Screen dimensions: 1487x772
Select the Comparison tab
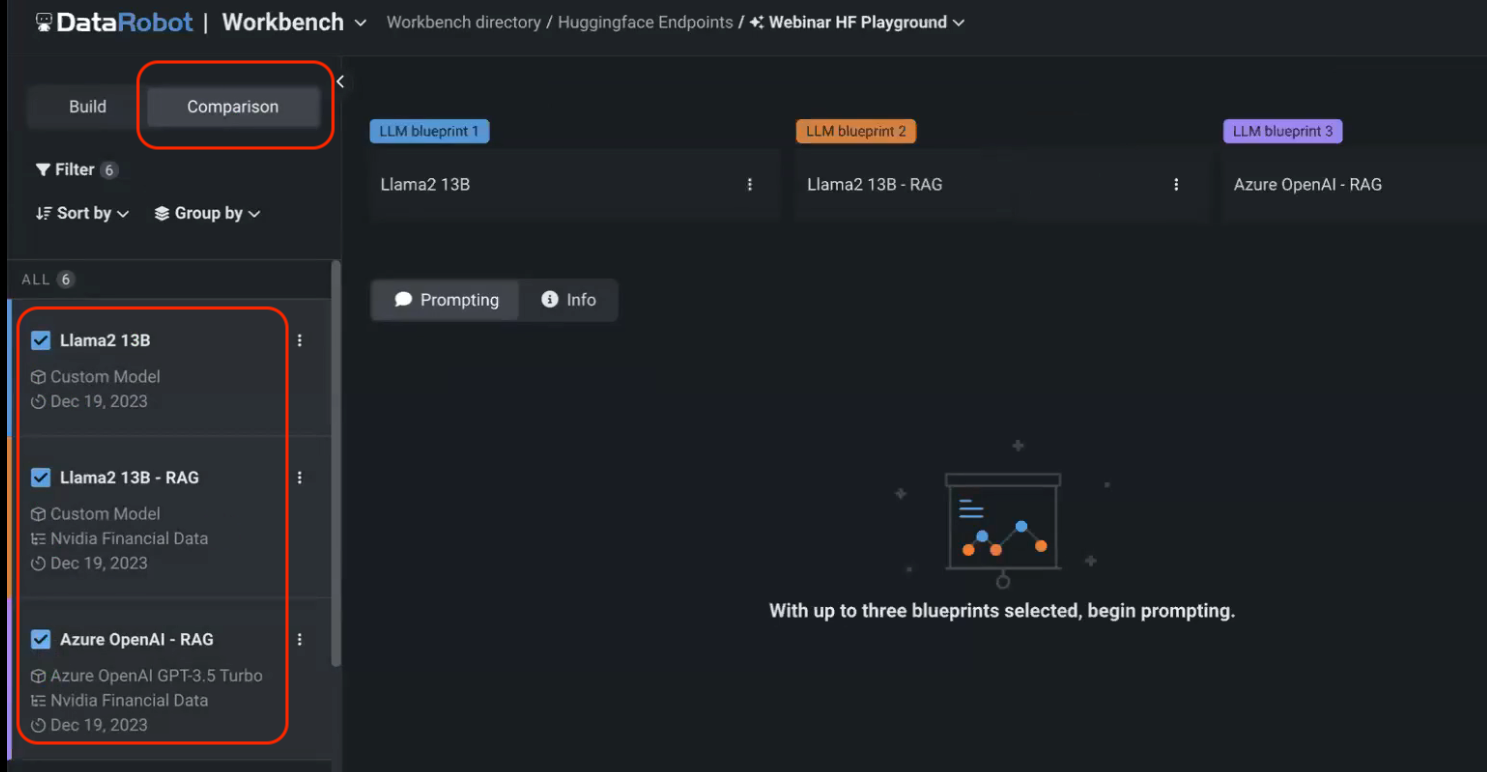tap(232, 106)
